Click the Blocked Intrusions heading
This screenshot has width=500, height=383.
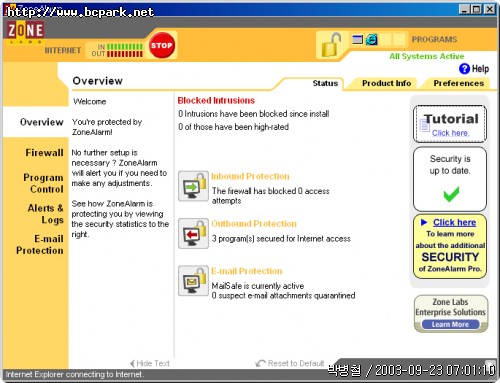[x=216, y=100]
